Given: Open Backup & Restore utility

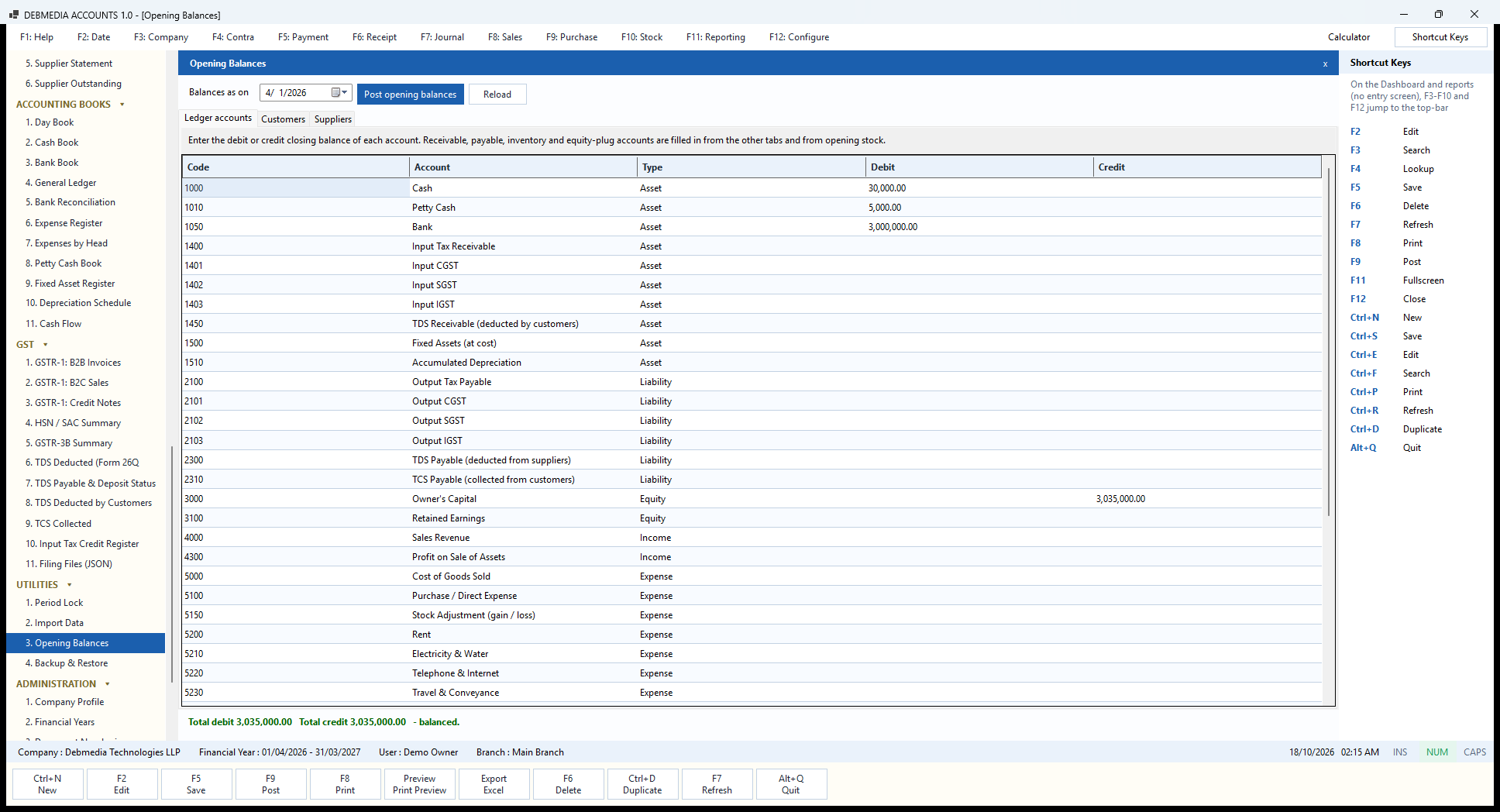Looking at the screenshot, I should [x=67, y=663].
